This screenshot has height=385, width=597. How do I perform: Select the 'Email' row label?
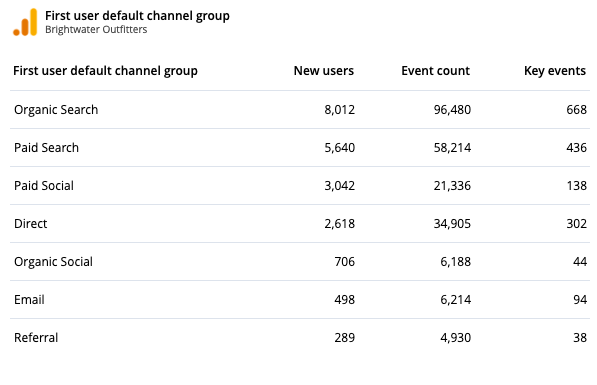point(29,300)
